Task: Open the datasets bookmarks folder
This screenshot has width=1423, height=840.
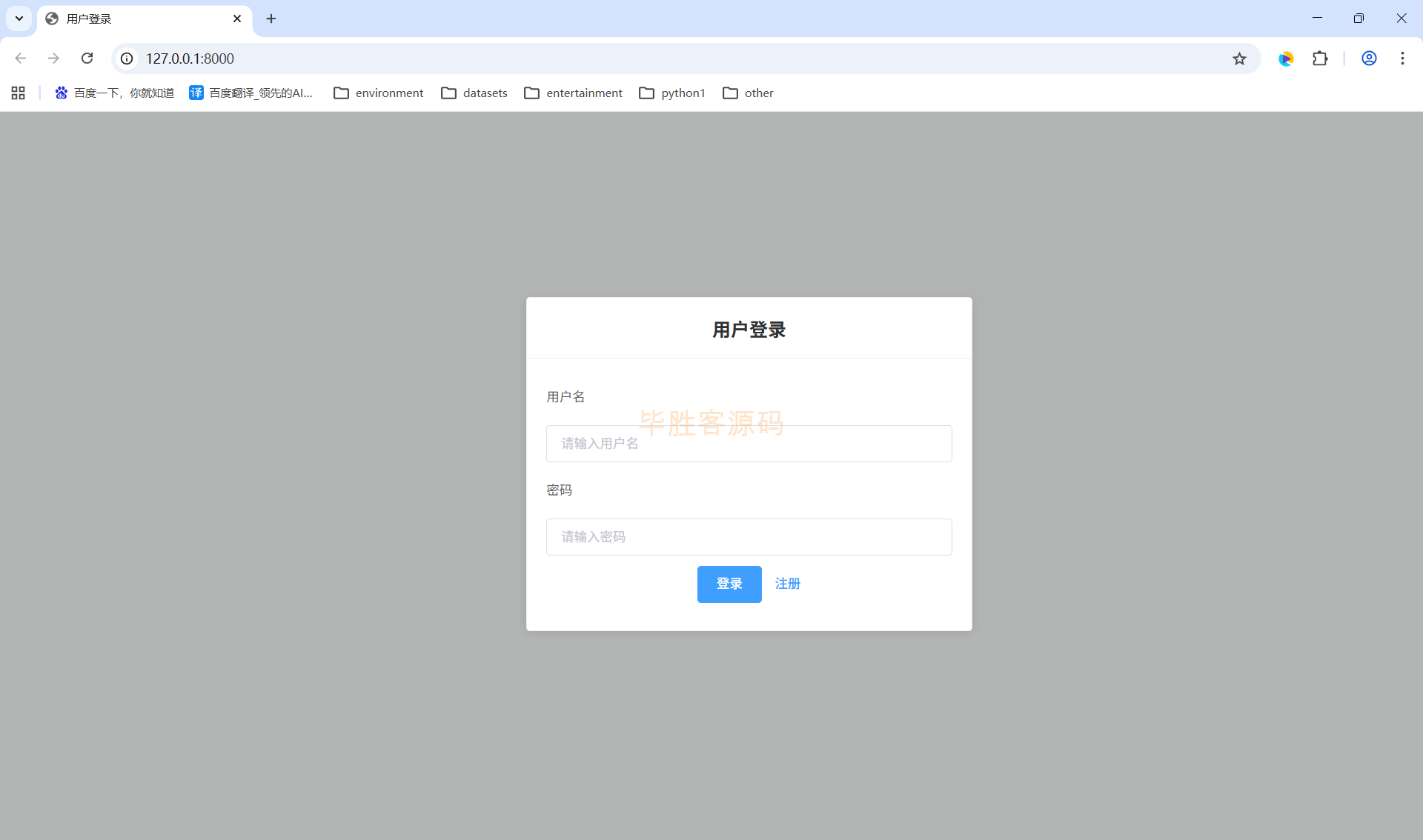Action: [x=474, y=93]
